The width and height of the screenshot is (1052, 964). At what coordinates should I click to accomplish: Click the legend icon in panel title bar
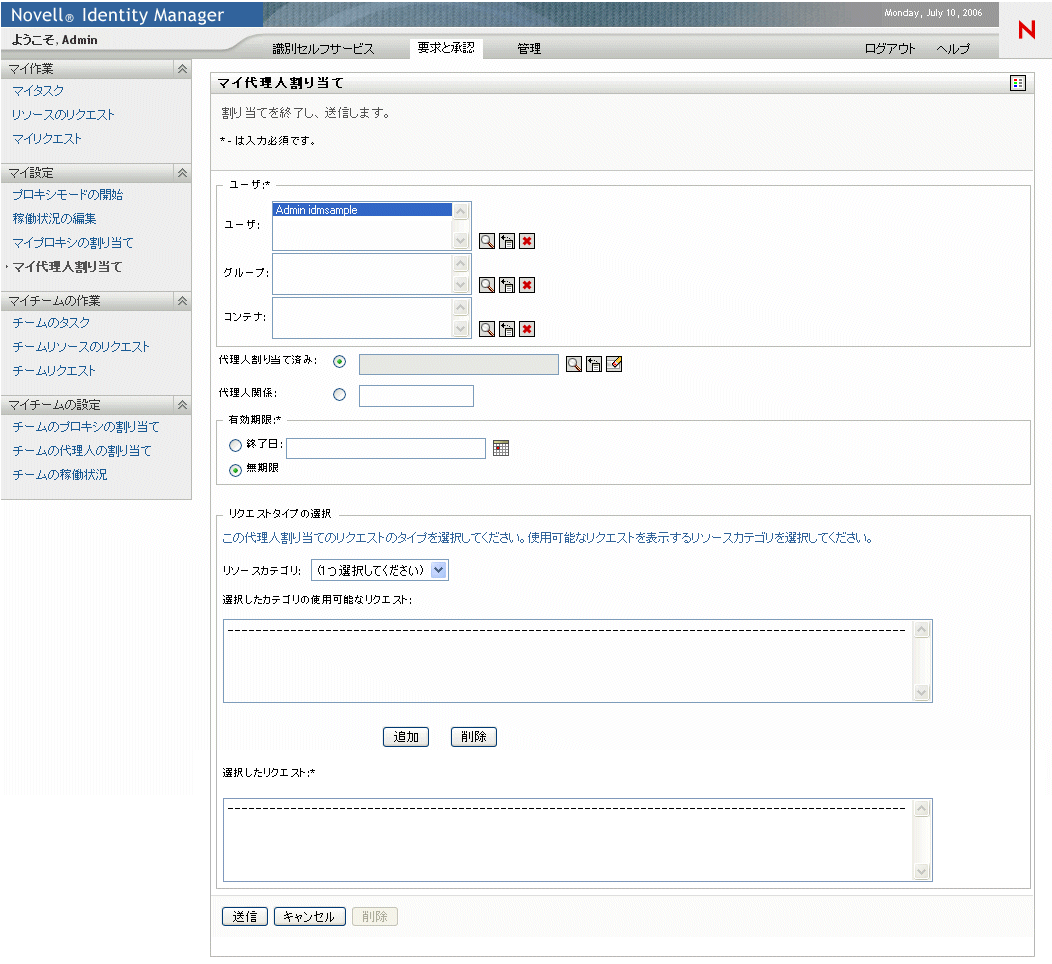click(x=1018, y=83)
